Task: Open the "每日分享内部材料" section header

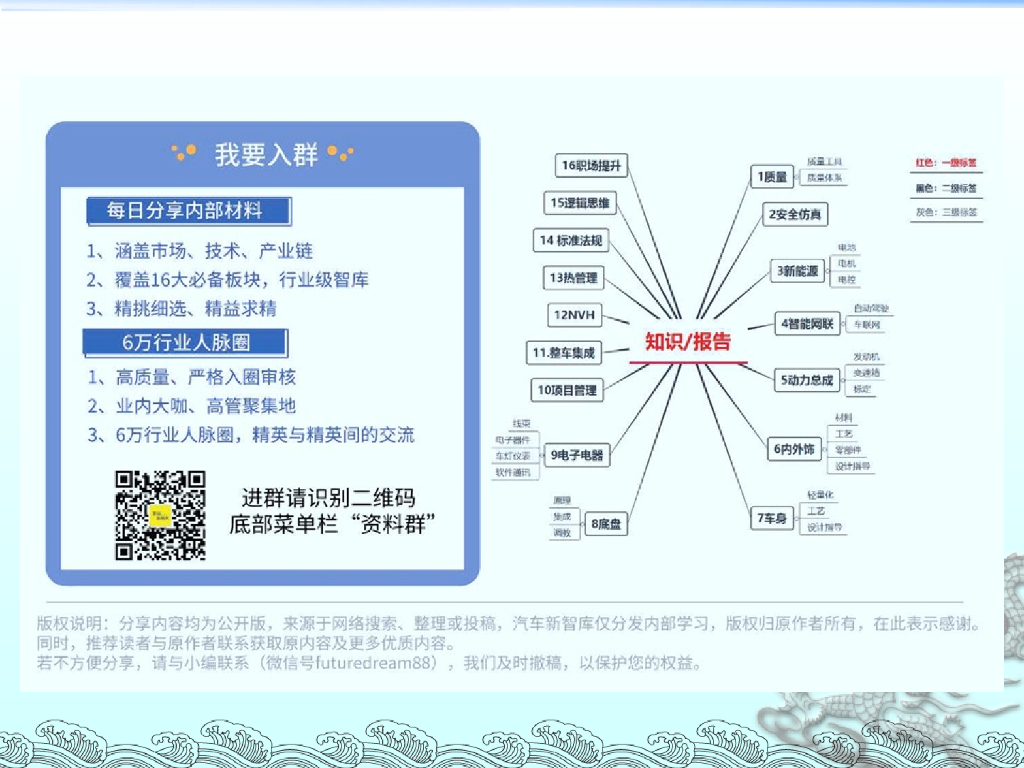Action: point(185,212)
